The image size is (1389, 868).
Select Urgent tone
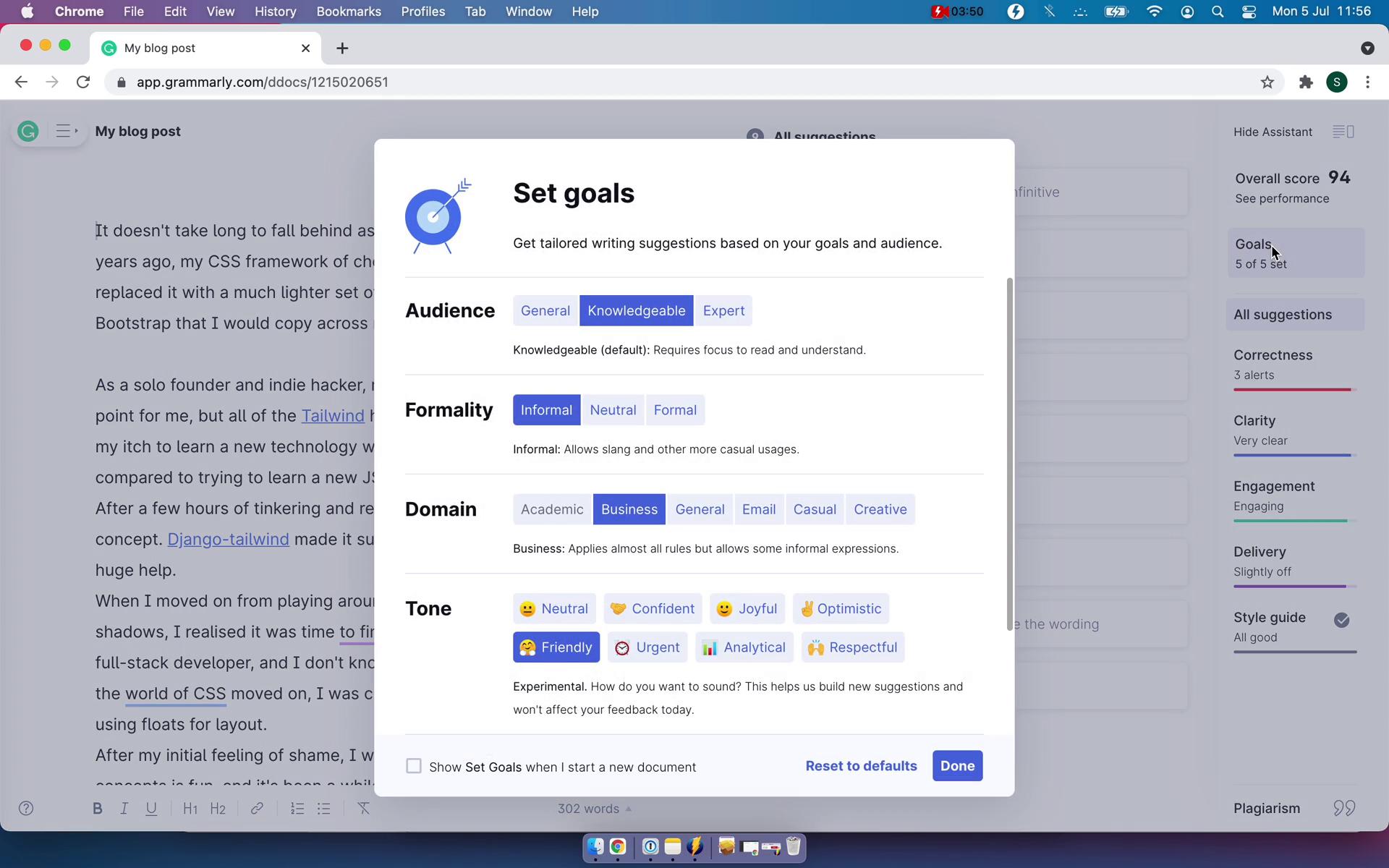coord(647,647)
